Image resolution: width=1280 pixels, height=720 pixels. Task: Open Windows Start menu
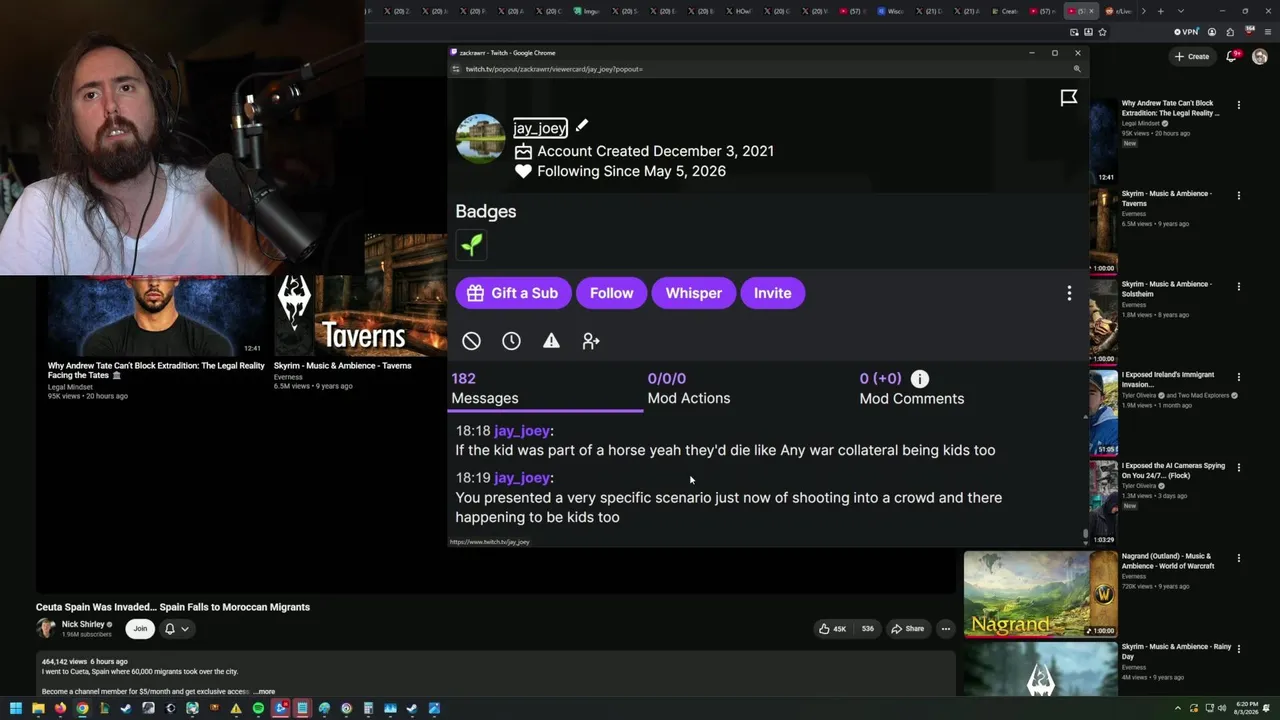click(15, 709)
